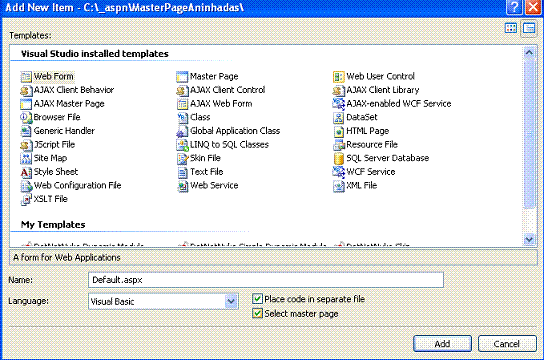This screenshot has width=544, height=360.
Task: Click the "AJAX Web Form" label
Action: [x=221, y=104]
